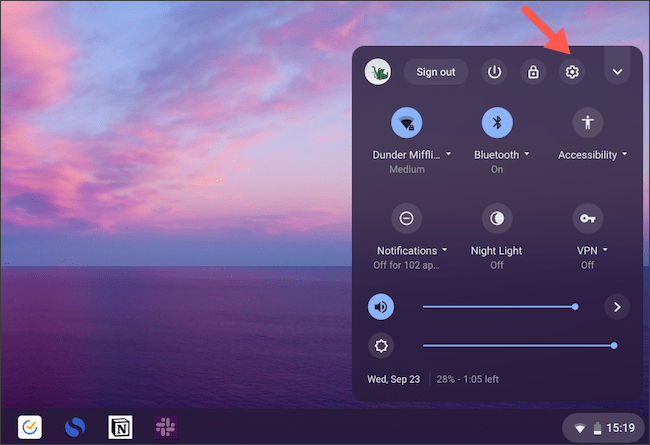Open Settings via the gear icon
Screen dimensions: 650x445
click(572, 72)
